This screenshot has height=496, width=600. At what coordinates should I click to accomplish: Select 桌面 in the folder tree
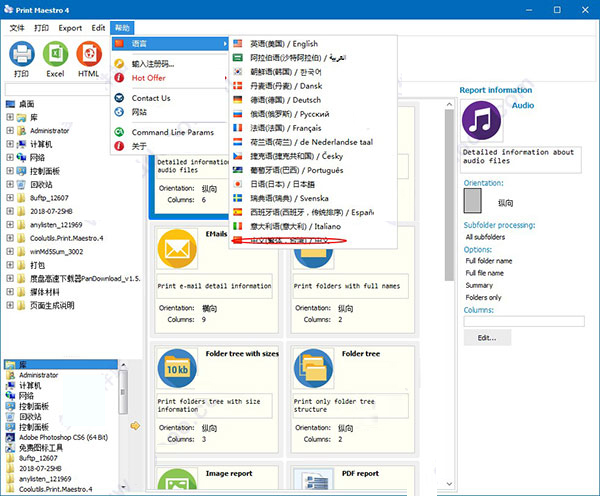pyautogui.click(x=26, y=104)
